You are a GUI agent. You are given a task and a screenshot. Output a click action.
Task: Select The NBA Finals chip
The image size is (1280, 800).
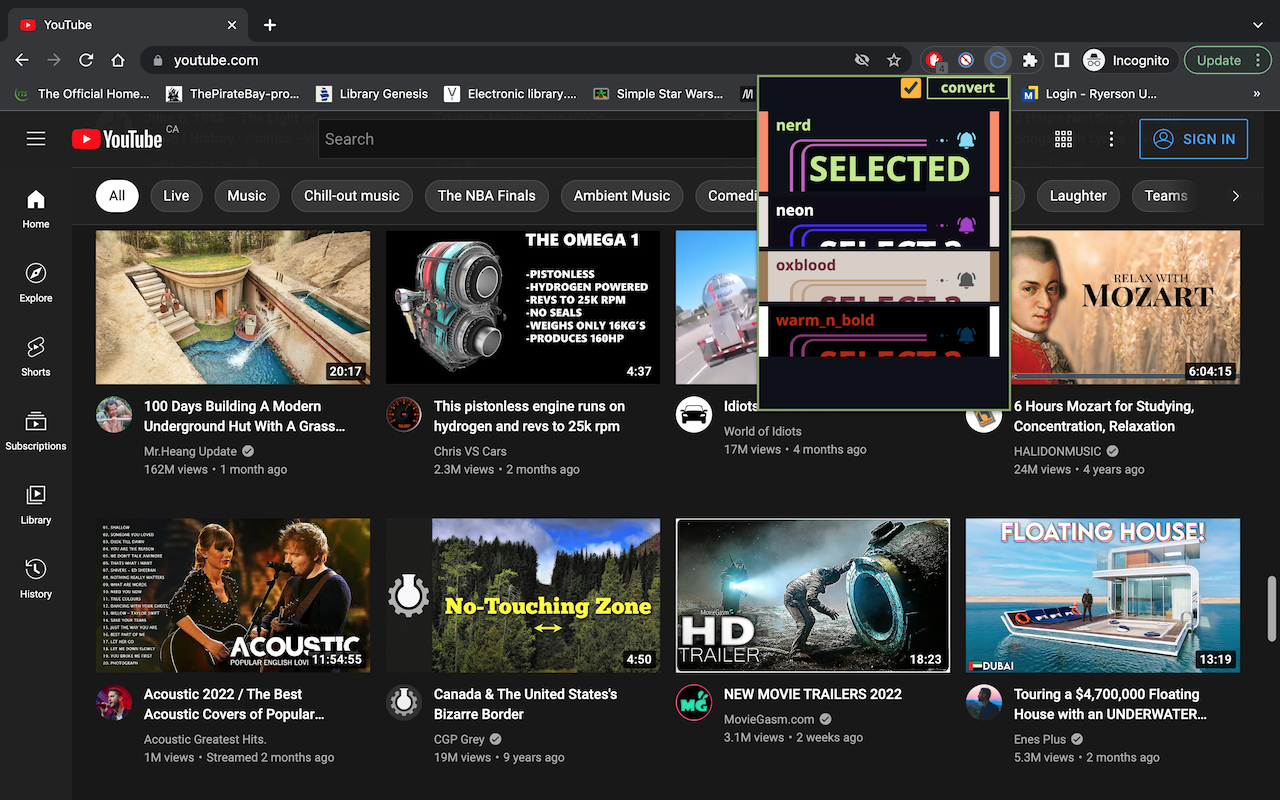tap(487, 196)
